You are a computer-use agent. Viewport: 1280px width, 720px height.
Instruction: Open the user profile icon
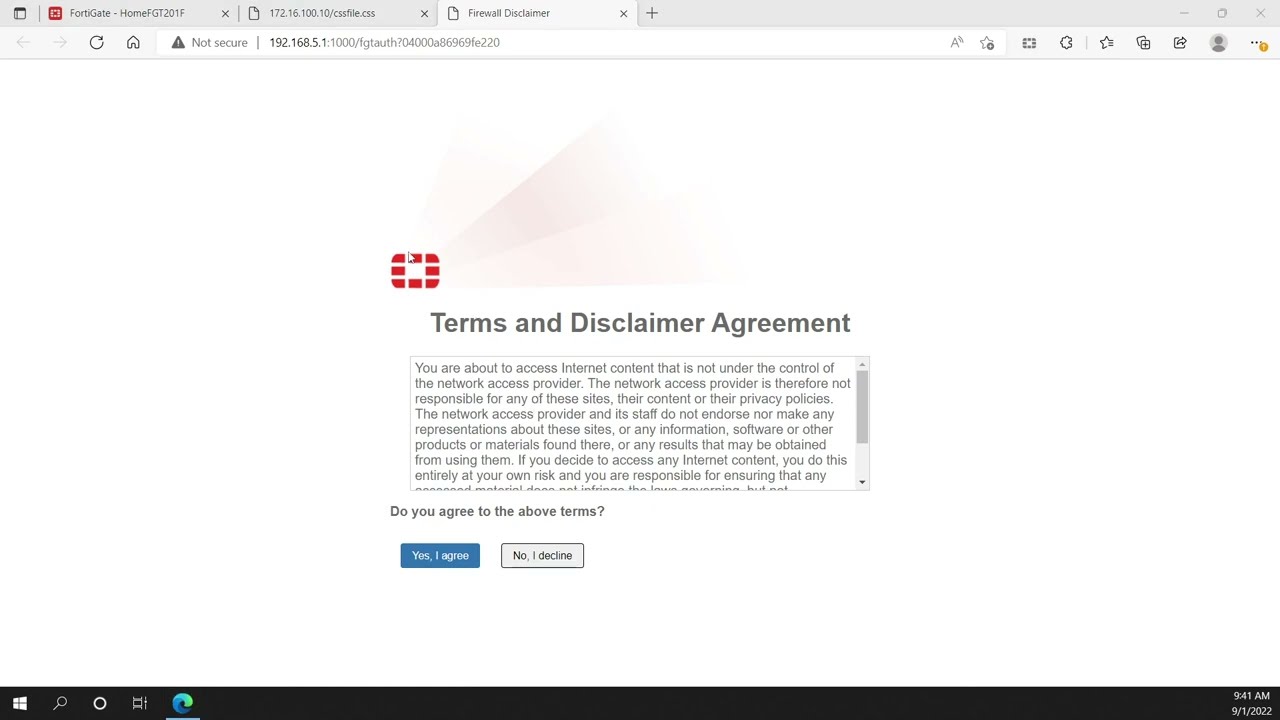pyautogui.click(x=1218, y=42)
